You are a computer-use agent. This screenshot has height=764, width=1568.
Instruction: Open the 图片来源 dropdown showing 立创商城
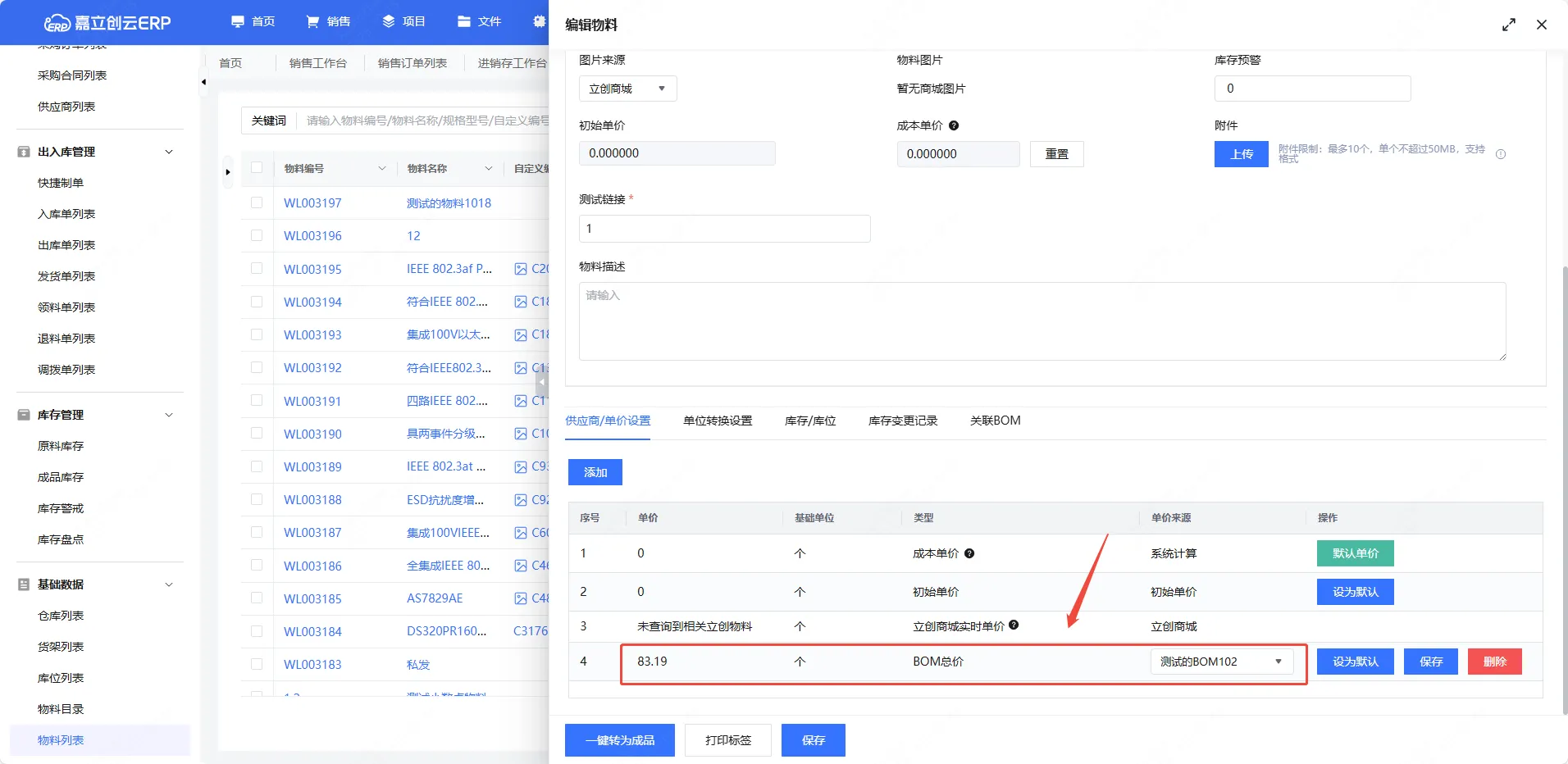[627, 89]
